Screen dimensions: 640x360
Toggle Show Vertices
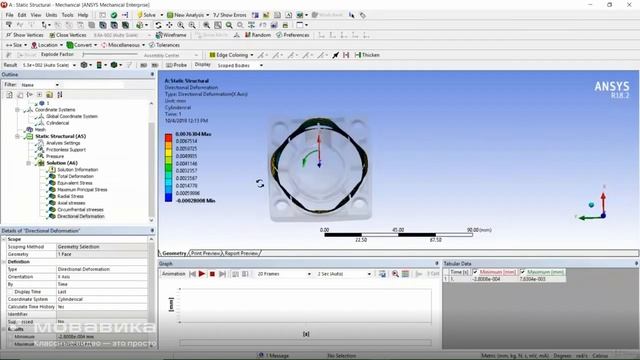click(x=25, y=35)
